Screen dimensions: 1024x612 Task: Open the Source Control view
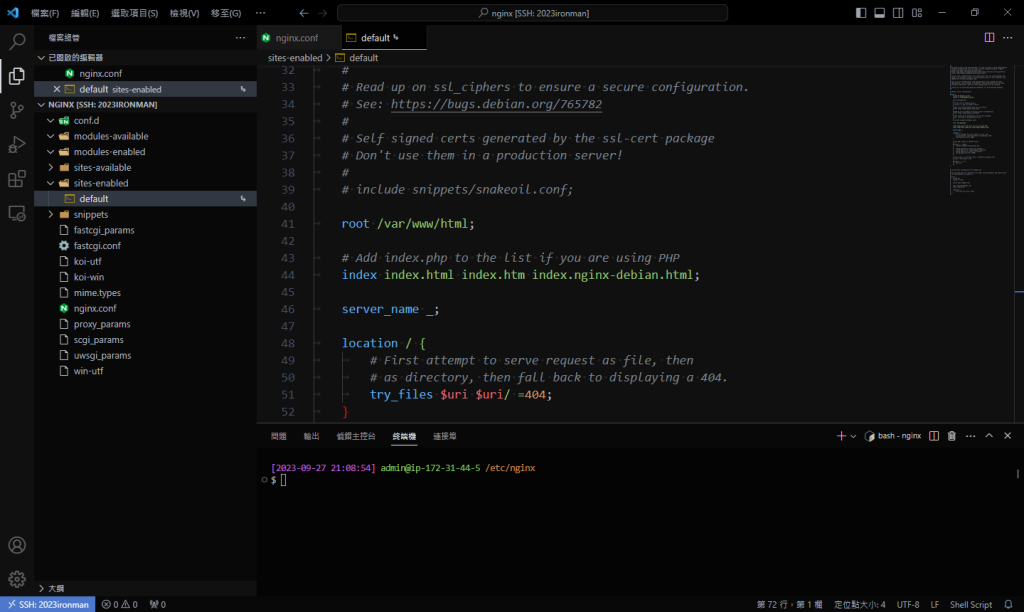pyautogui.click(x=17, y=110)
